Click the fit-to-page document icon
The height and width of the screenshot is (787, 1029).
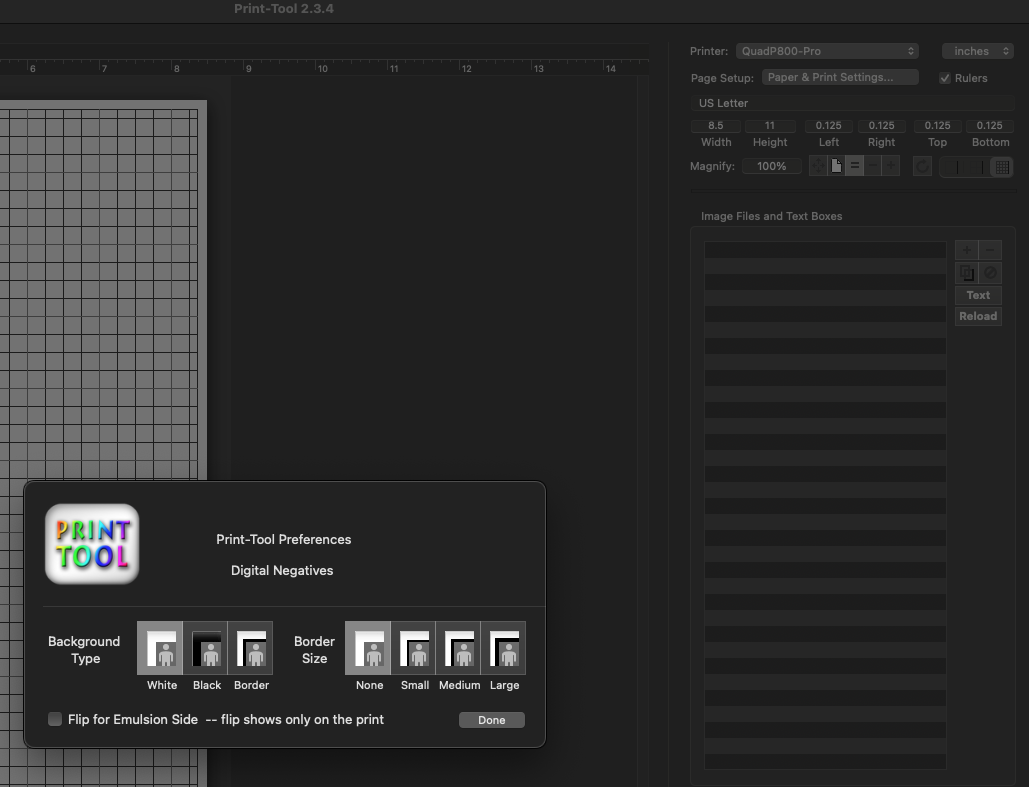pos(835,166)
